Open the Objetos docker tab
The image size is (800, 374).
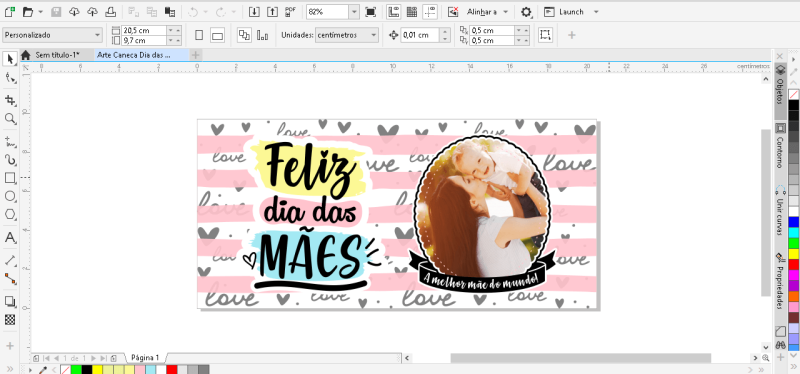780,85
